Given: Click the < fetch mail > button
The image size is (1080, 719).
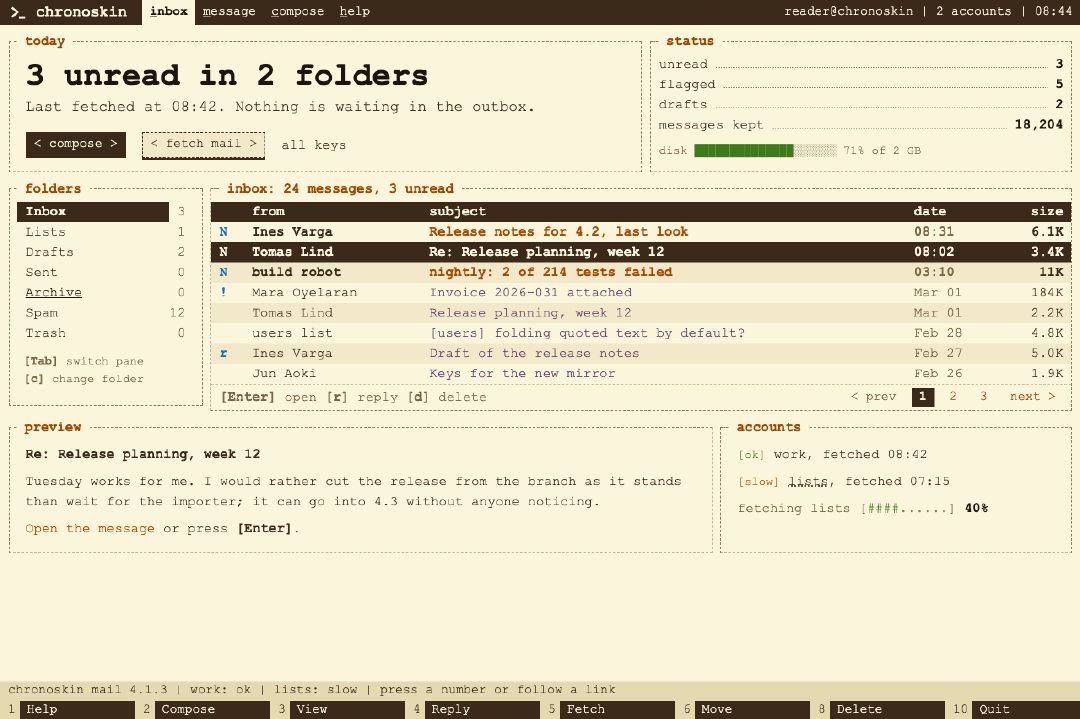Looking at the screenshot, I should (203, 145).
